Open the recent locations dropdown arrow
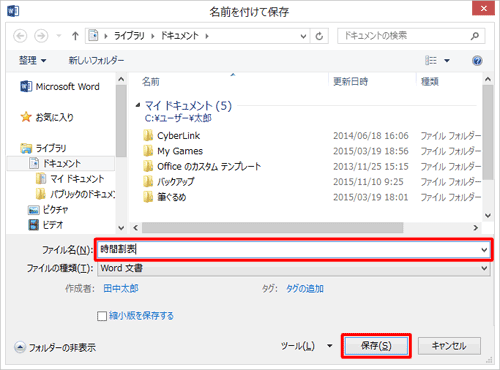This screenshot has height=370, width=500. (59, 36)
